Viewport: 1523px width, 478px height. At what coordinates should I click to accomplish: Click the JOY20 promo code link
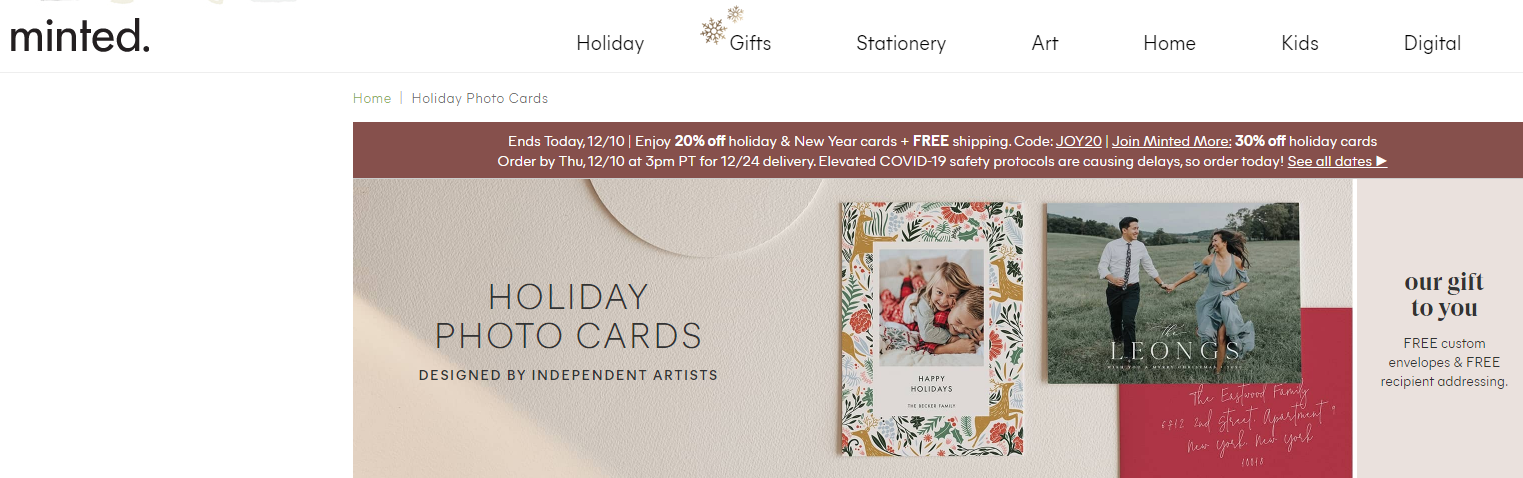[1078, 141]
